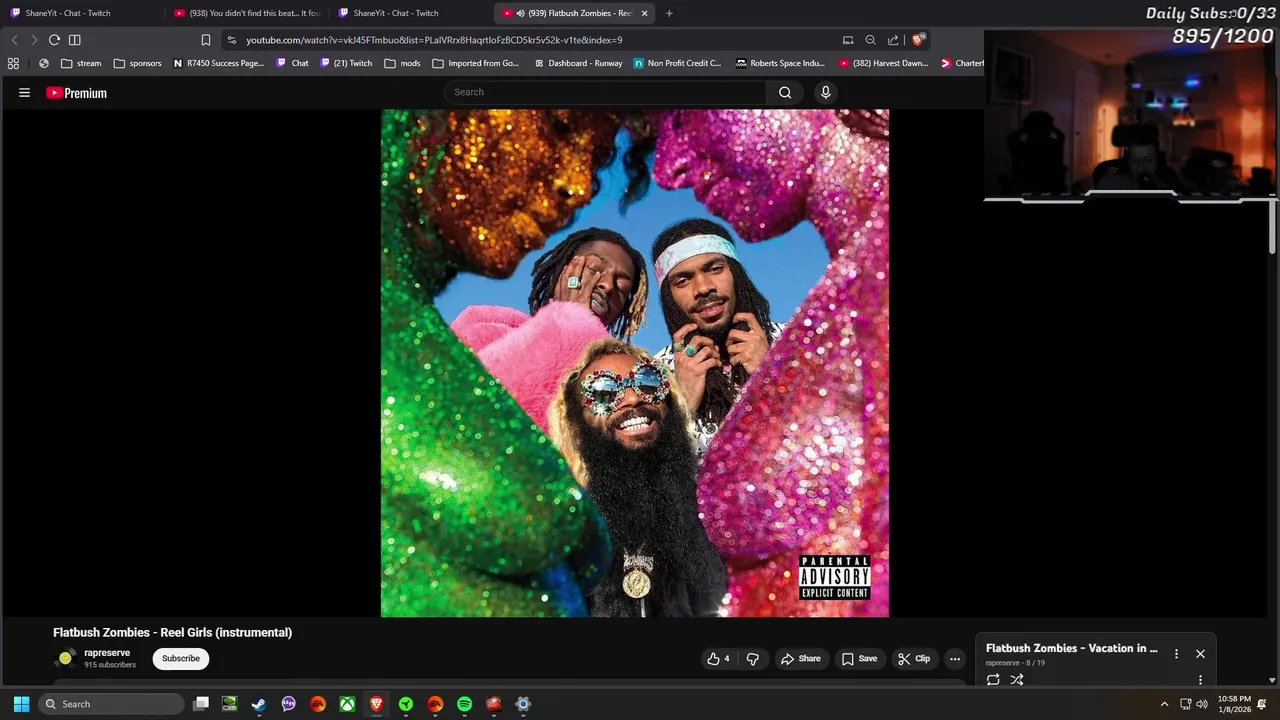
Task: Open the (21) Twitch bookmark
Action: pos(346,63)
